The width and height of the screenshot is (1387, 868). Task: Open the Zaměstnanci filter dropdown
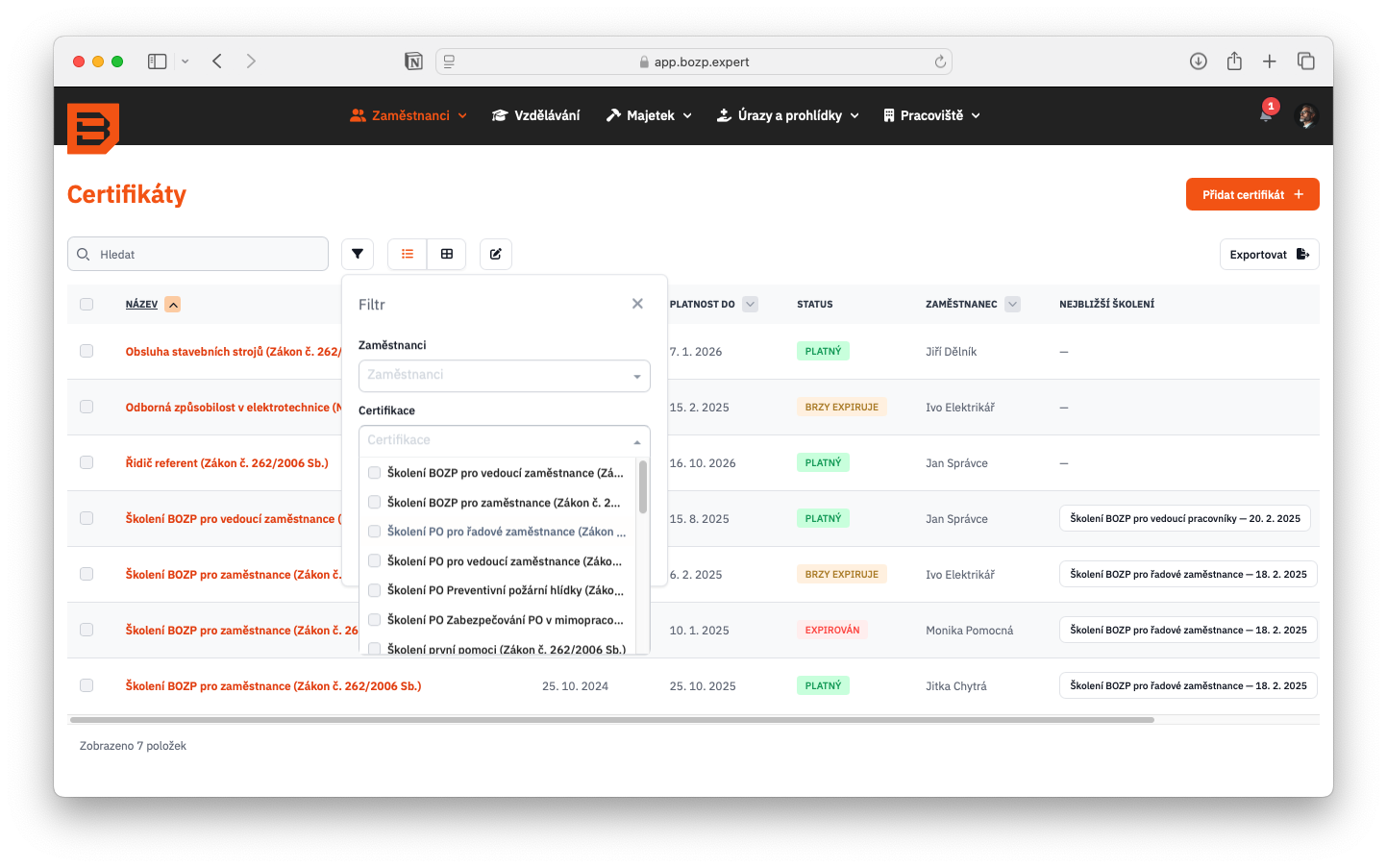(505, 376)
